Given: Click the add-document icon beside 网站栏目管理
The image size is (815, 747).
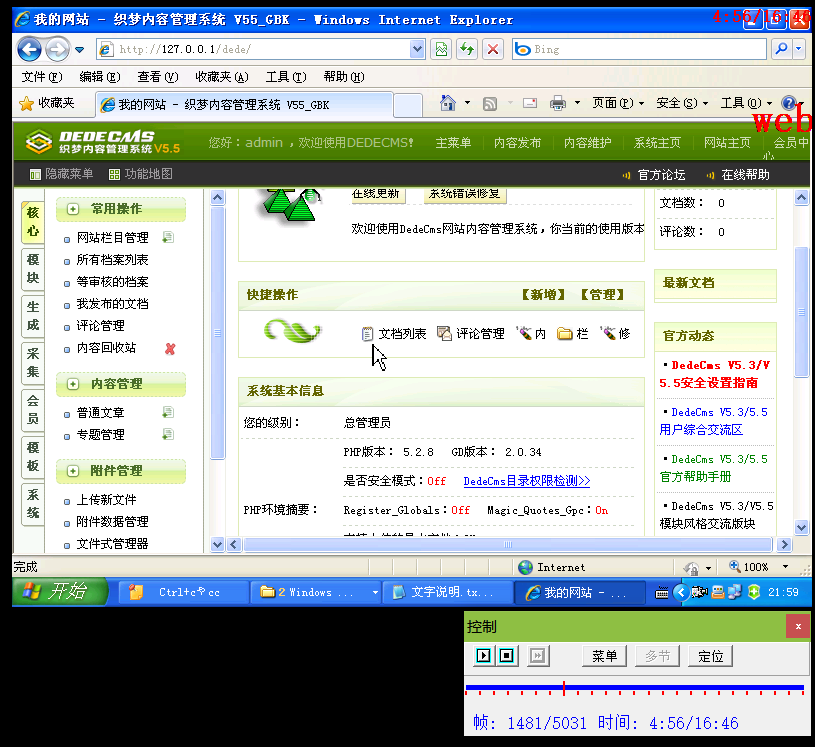Looking at the screenshot, I should point(167,237).
